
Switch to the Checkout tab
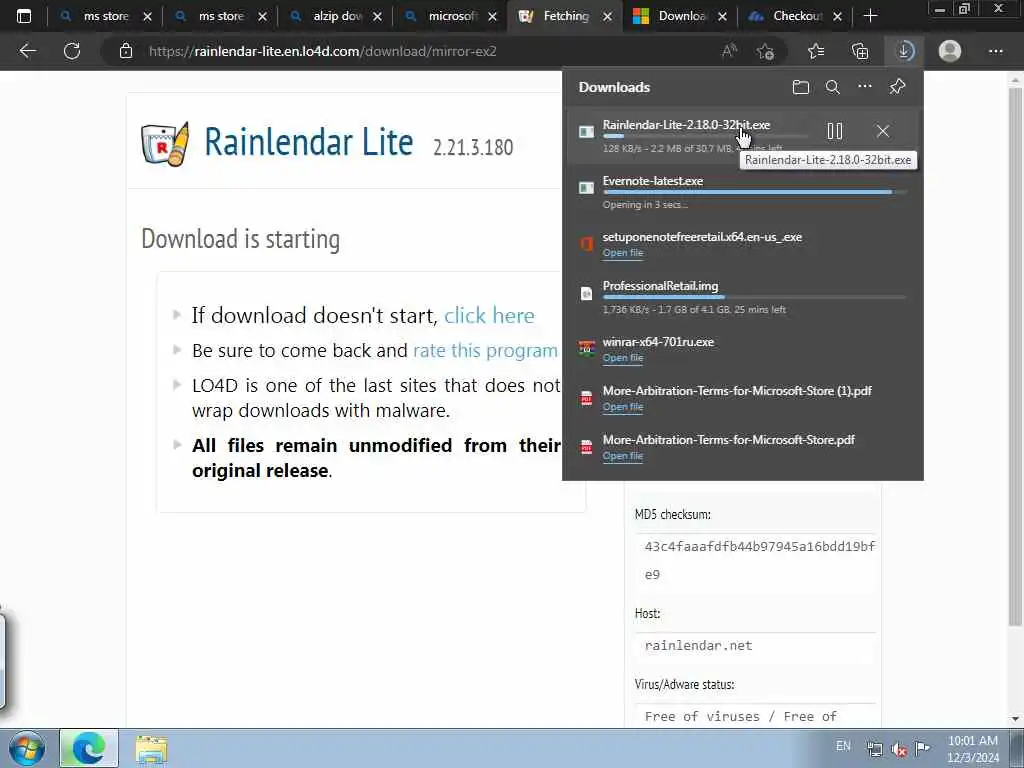point(795,16)
